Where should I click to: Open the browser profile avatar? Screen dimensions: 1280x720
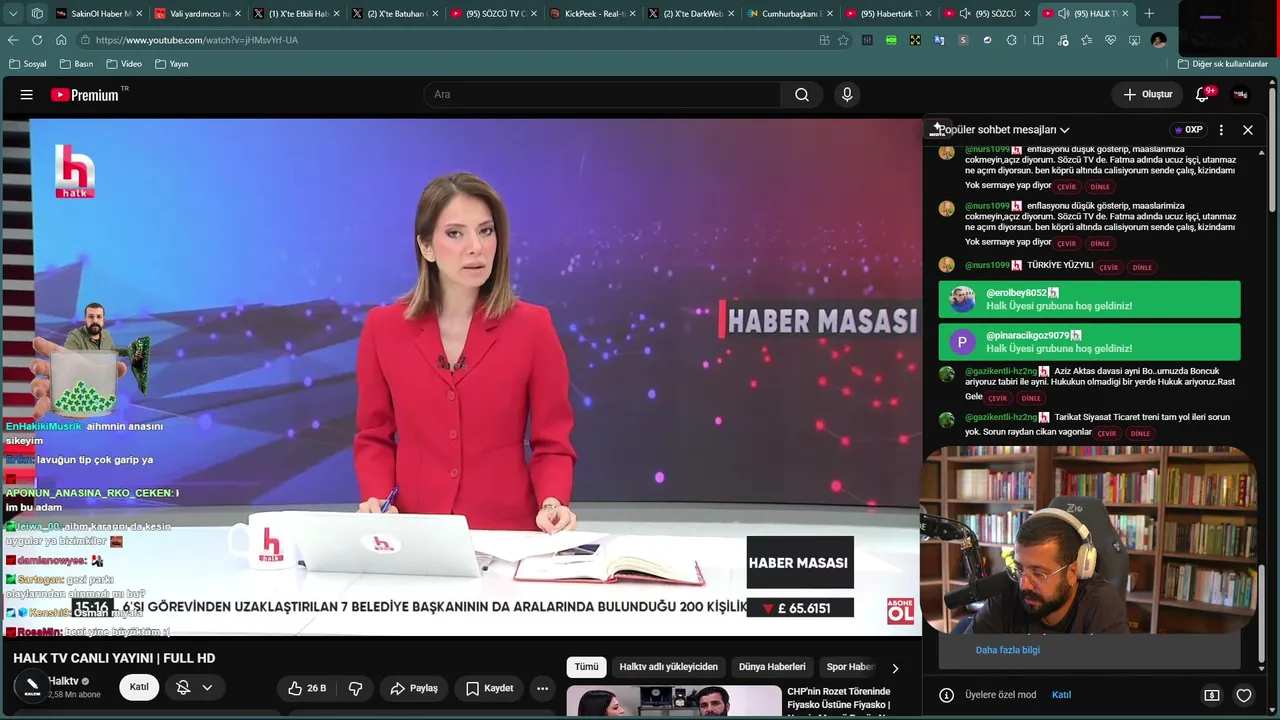pyautogui.click(x=1159, y=40)
